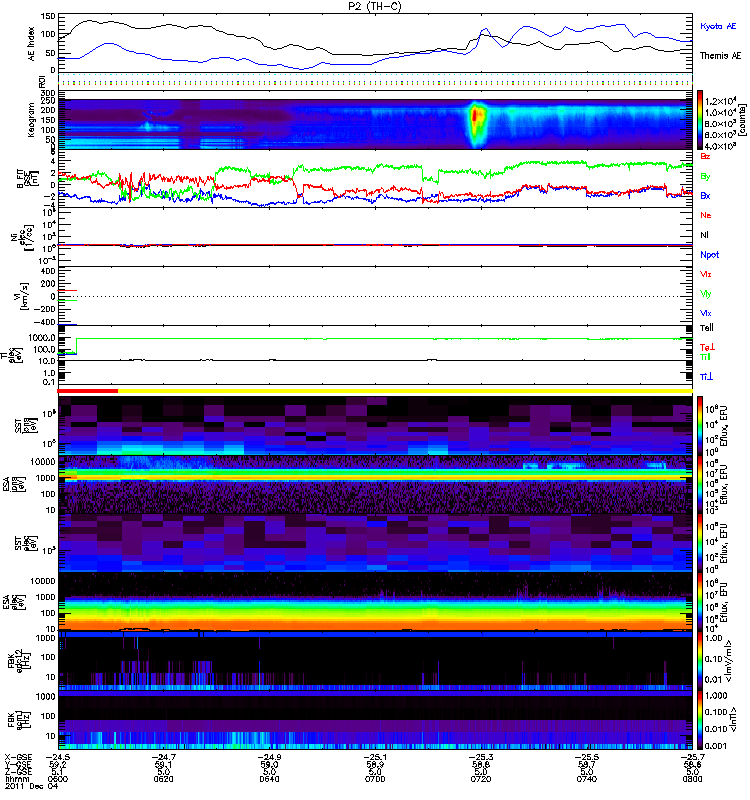Viewport: 750px width, 800px height.
Task: Click the green By legend label
Action: pos(705,176)
